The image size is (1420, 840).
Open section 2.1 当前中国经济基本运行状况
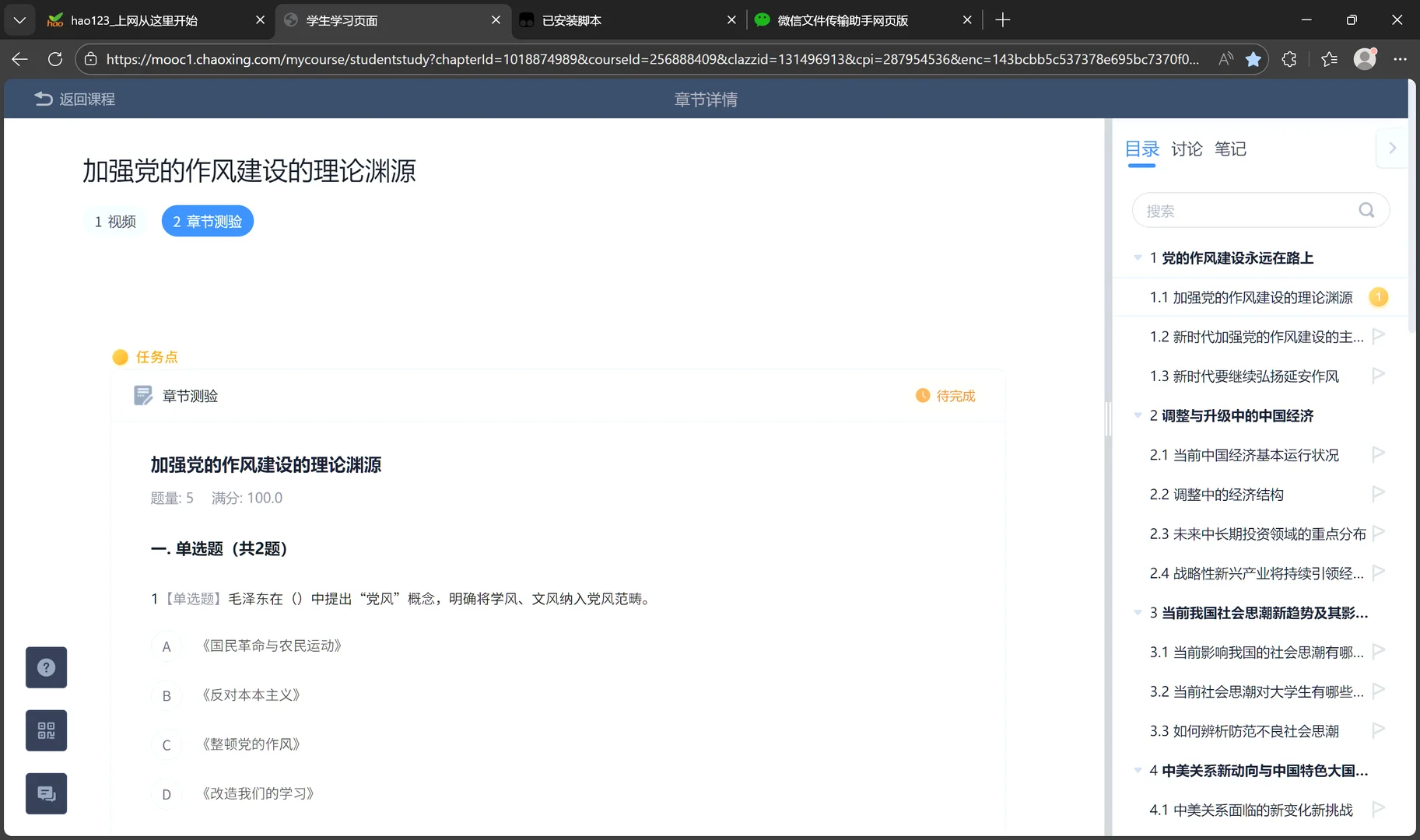(x=1243, y=454)
